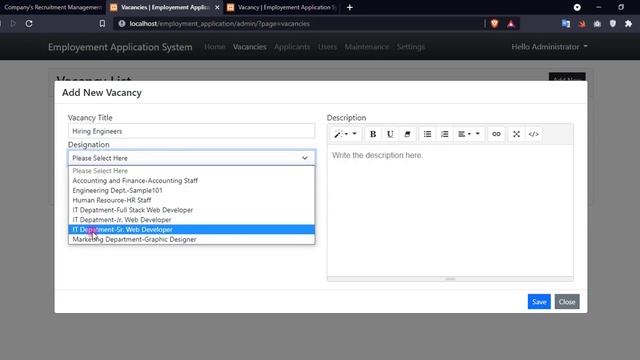Bookmark this page in address bar
The width and height of the screenshot is (640, 360).
coord(102,24)
